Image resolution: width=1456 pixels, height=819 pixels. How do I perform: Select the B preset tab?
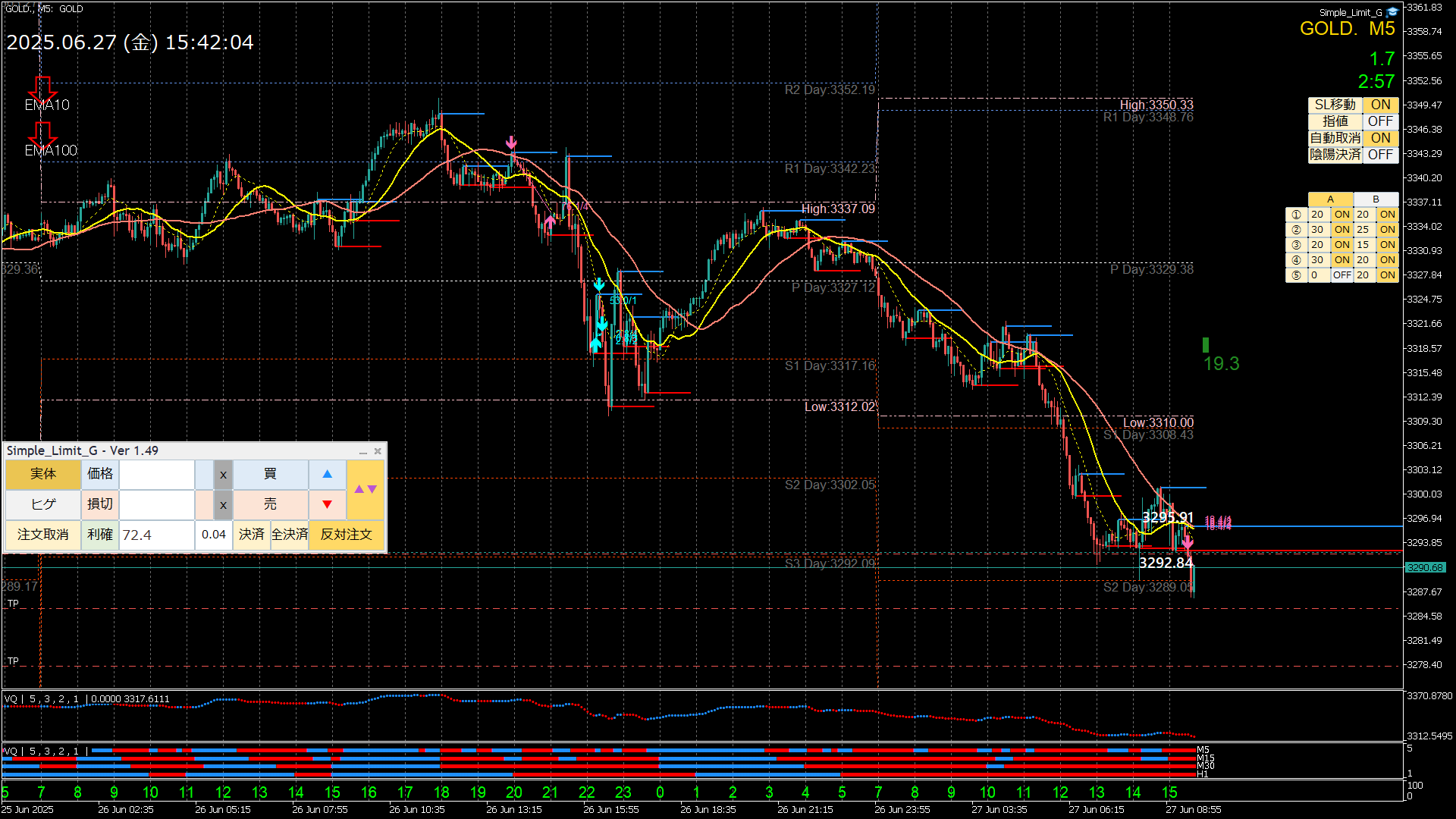pos(1376,199)
